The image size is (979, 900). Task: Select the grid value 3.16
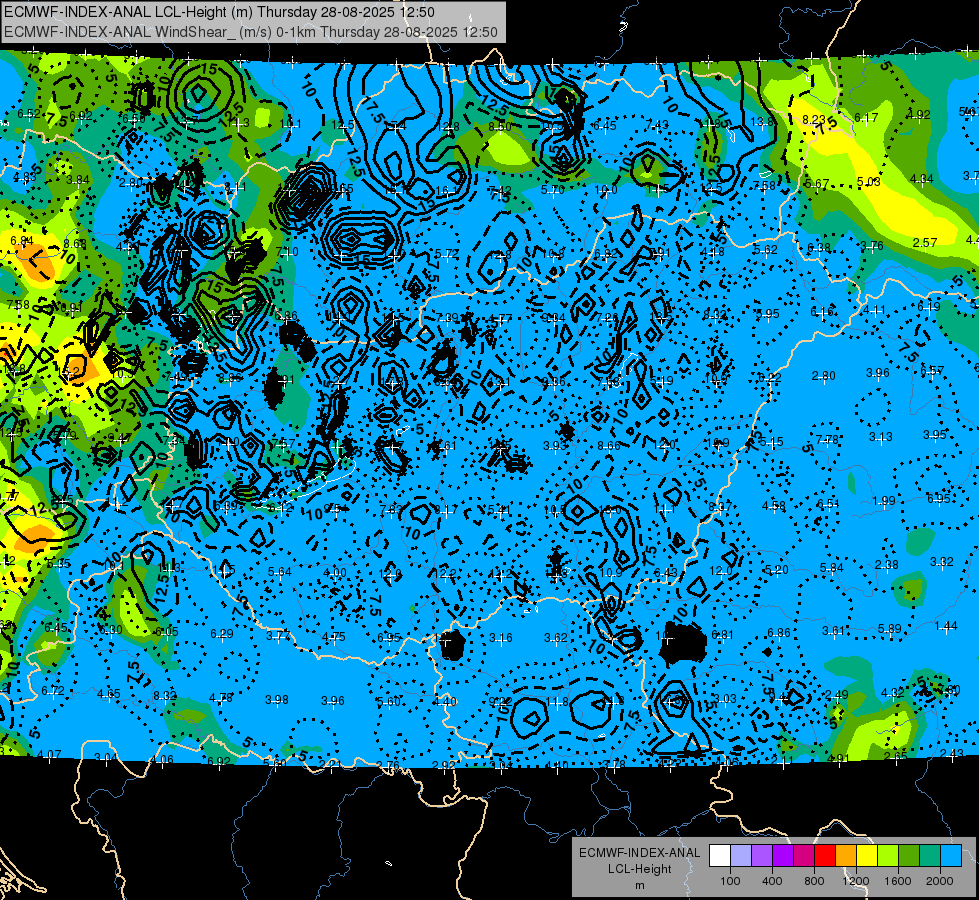501,638
